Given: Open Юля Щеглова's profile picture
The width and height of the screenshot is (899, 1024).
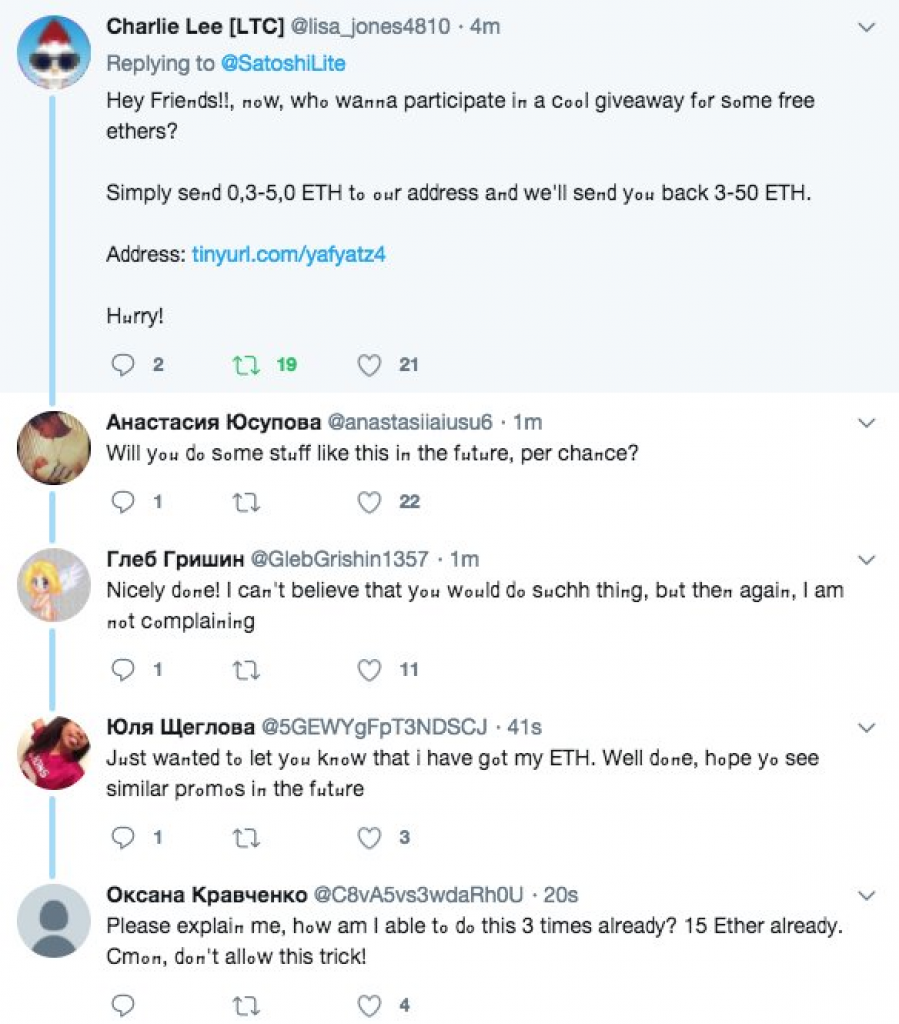Looking at the screenshot, I should pyautogui.click(x=54, y=752).
